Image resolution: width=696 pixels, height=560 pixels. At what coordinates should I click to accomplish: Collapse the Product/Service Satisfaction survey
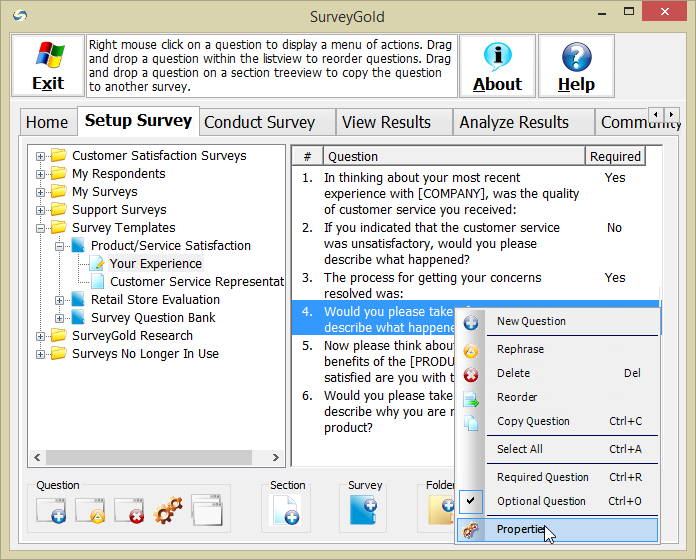(59, 246)
